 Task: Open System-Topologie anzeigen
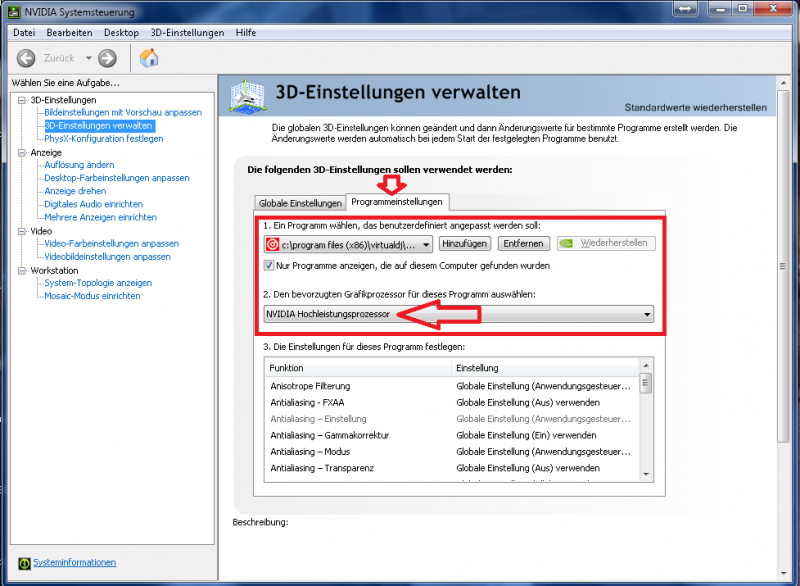[x=98, y=283]
